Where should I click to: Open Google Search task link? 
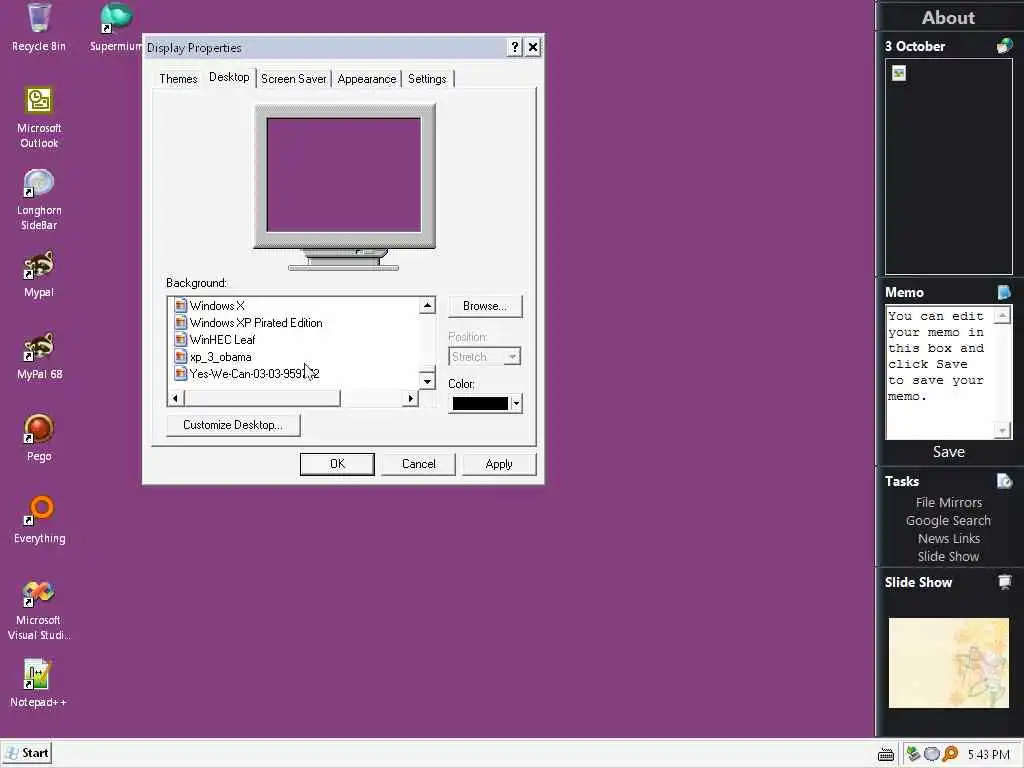[x=948, y=520]
